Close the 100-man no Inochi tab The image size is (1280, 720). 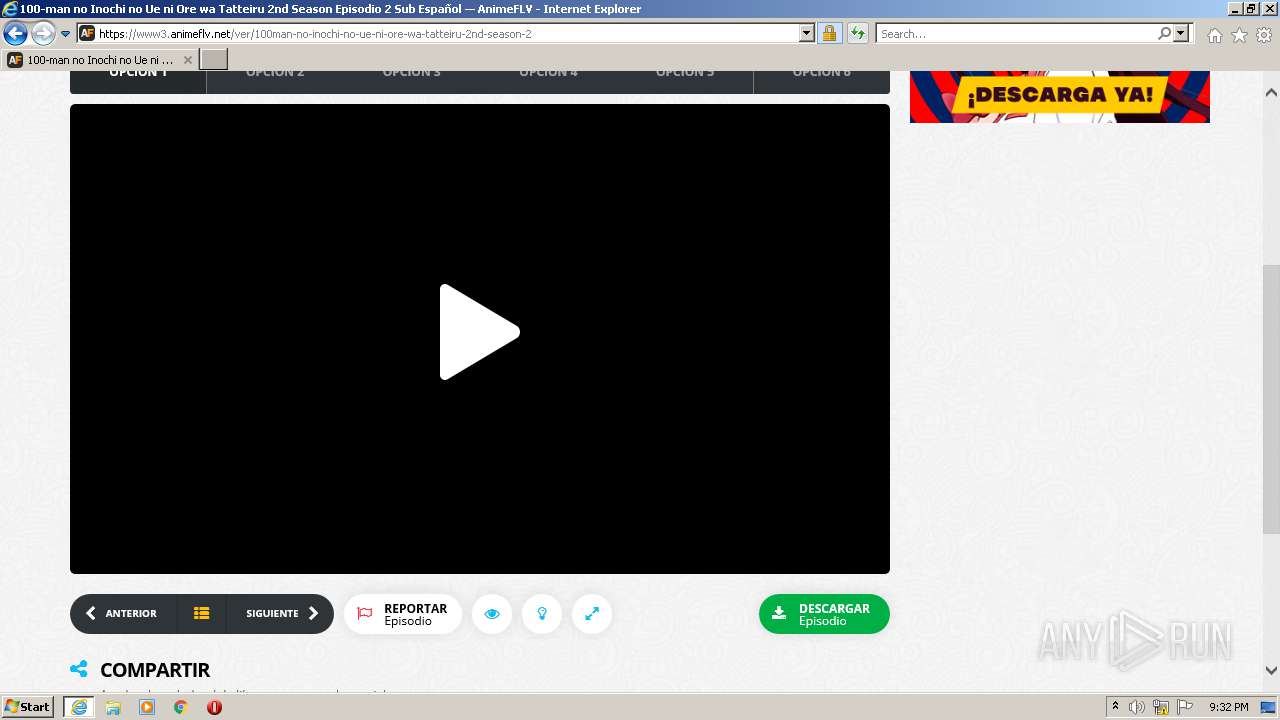187,60
